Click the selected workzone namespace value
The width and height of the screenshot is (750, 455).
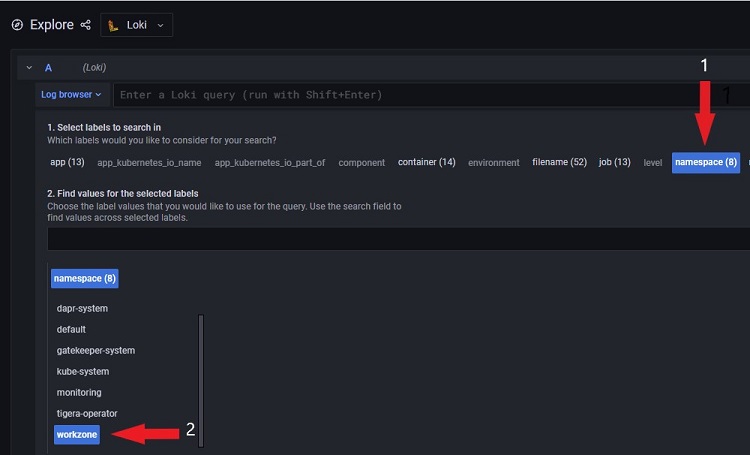pyautogui.click(x=77, y=434)
